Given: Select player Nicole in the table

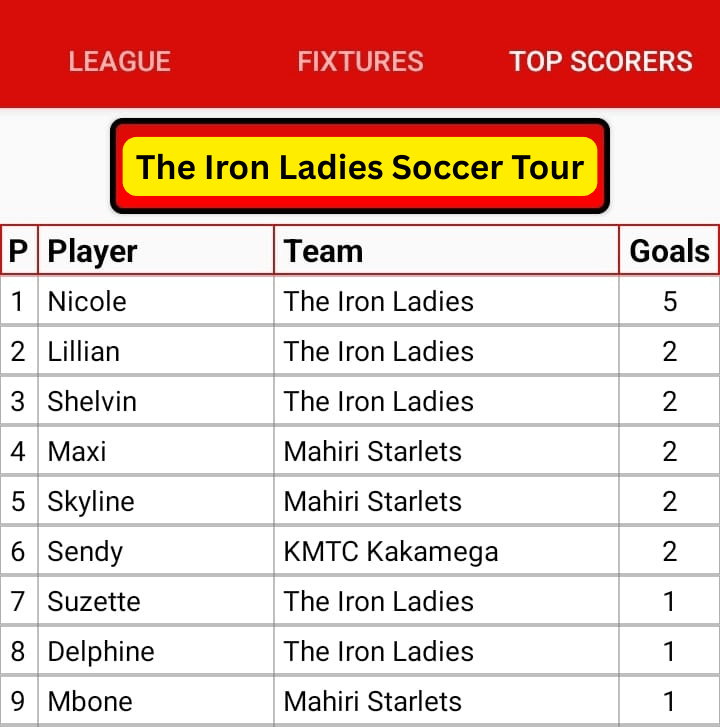Looking at the screenshot, I should click(x=87, y=301).
